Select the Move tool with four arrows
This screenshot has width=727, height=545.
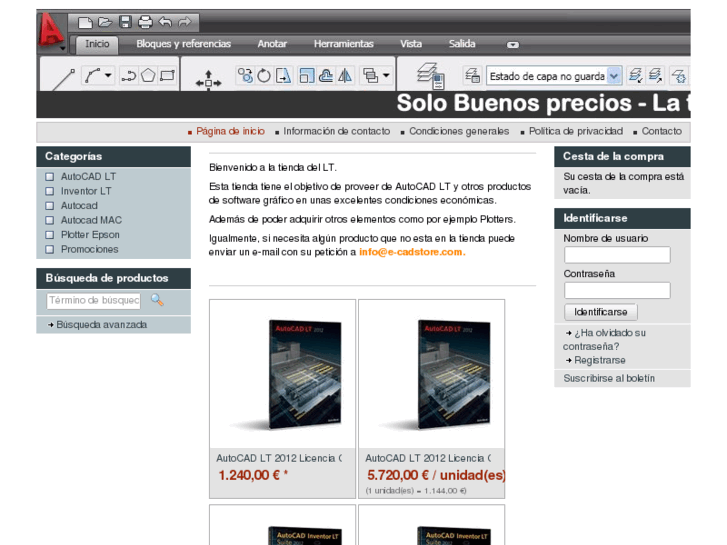[x=208, y=80]
